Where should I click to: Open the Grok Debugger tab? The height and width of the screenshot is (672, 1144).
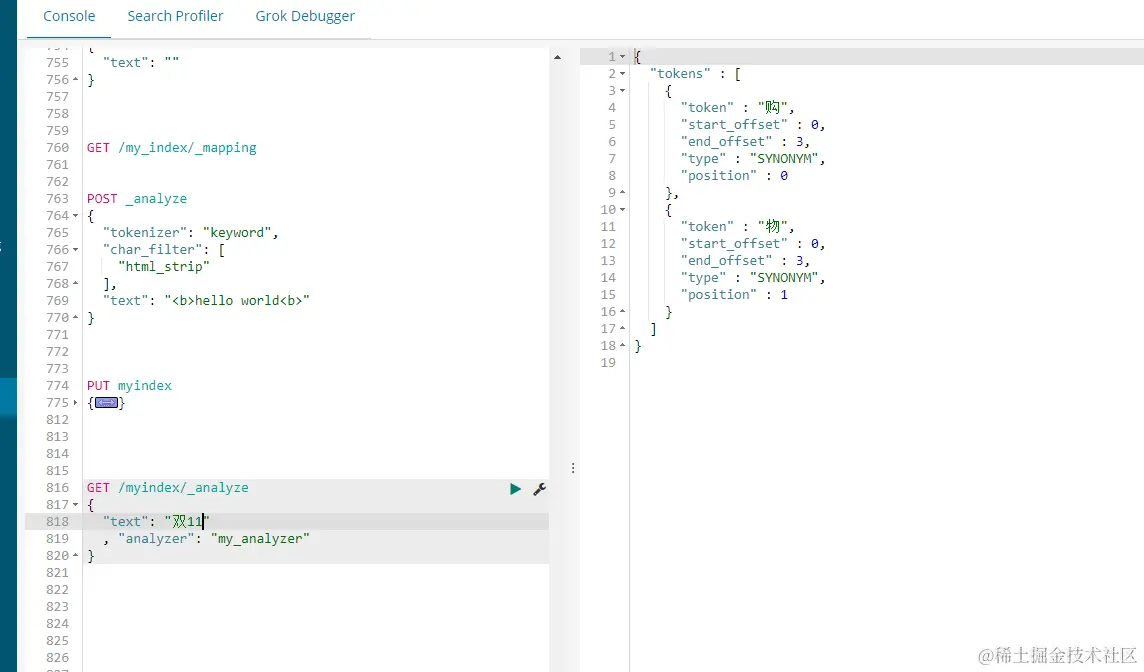tap(305, 16)
